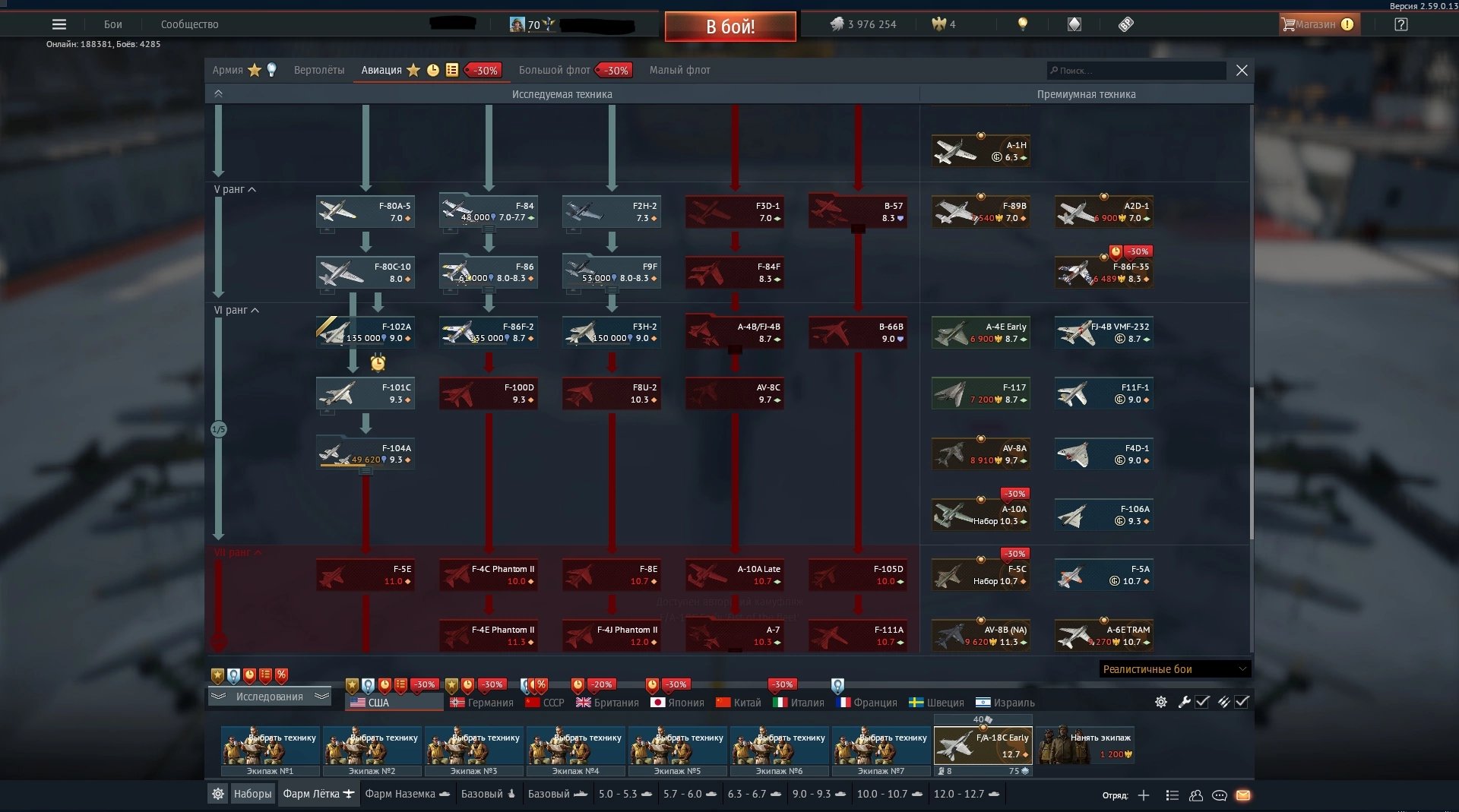The image size is (1459, 812).
Task: Switch to the Вертолёты tab
Action: (x=318, y=70)
